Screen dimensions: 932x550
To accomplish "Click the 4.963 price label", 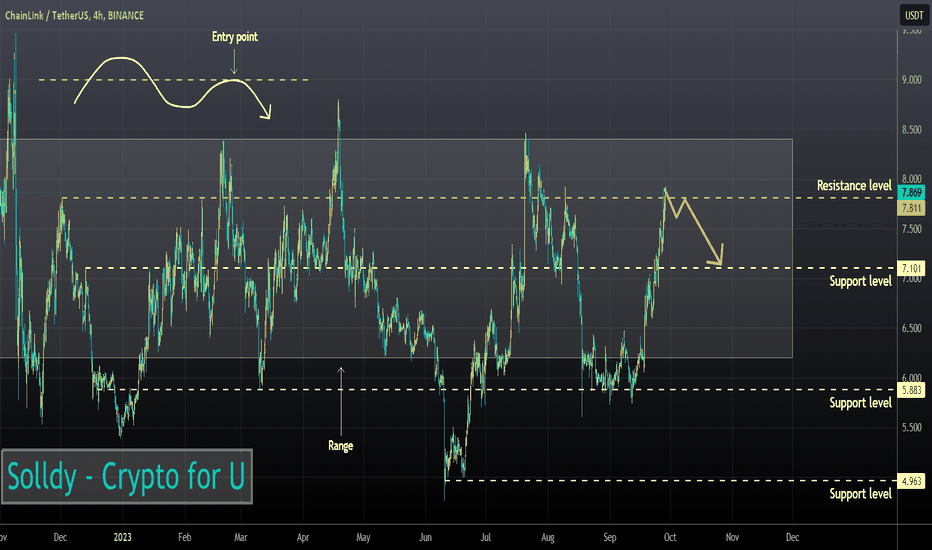I will click(912, 481).
